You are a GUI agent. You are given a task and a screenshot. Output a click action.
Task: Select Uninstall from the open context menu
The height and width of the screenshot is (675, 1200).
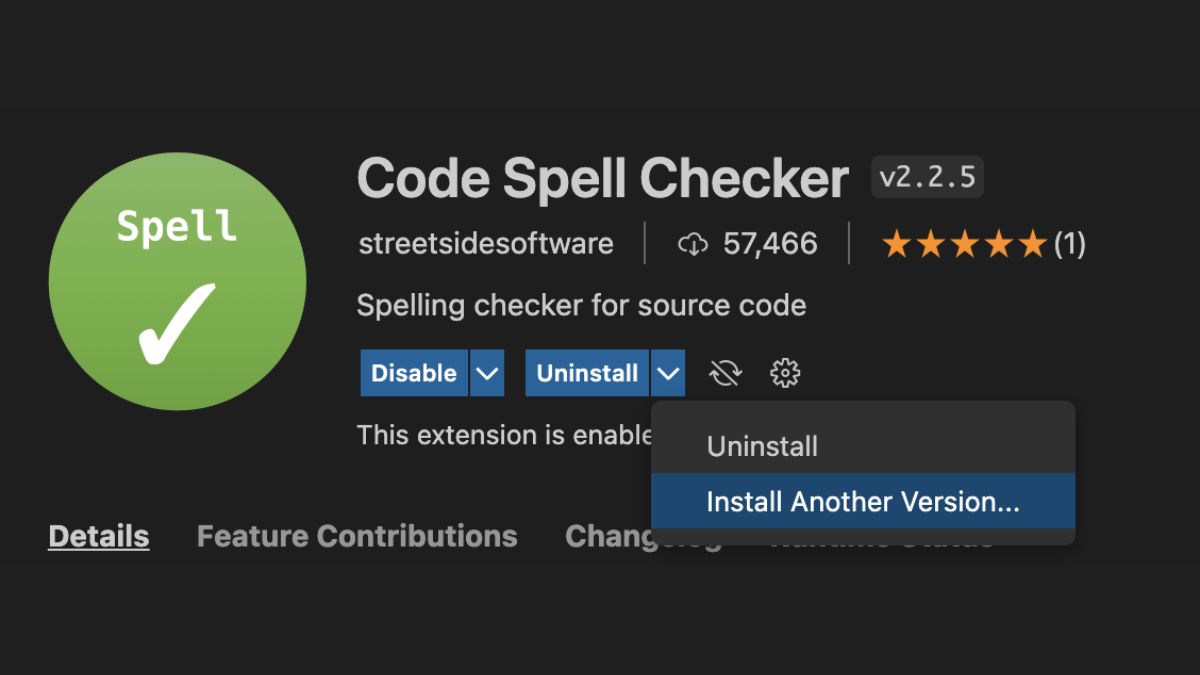(x=761, y=446)
